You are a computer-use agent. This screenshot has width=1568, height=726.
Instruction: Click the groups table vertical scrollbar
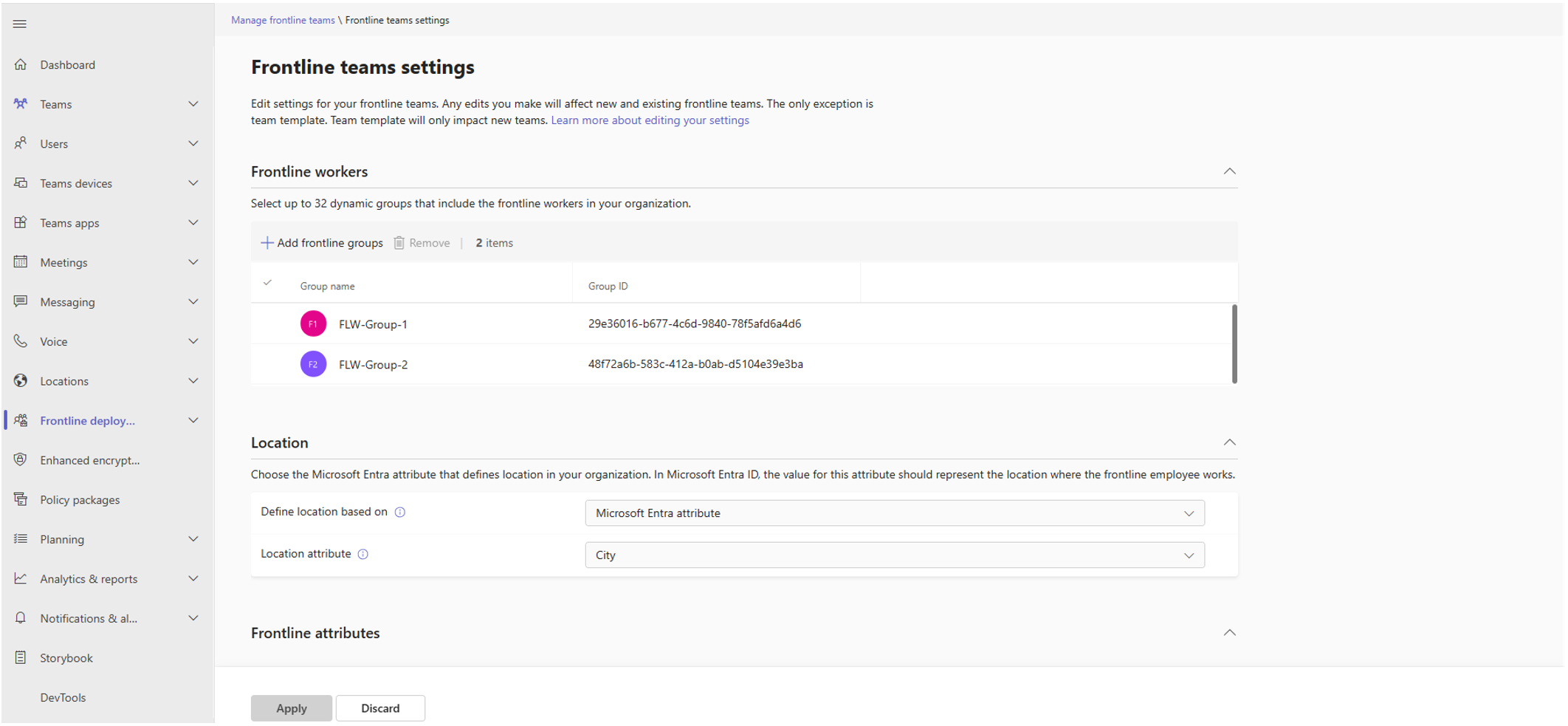coord(1234,344)
